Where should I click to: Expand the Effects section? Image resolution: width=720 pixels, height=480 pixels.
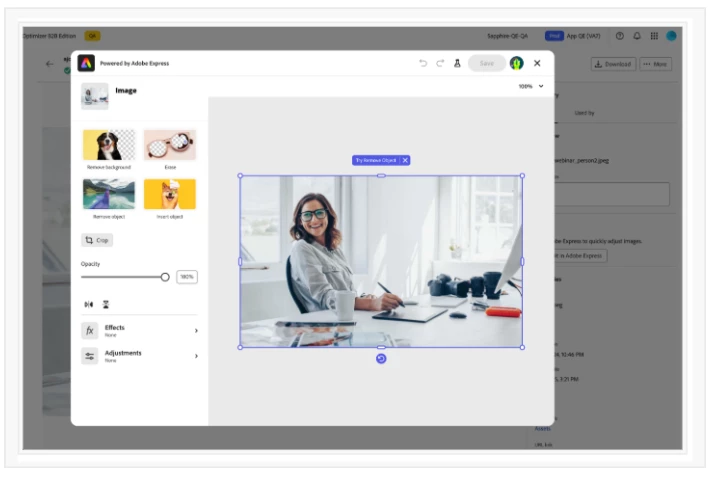point(140,331)
